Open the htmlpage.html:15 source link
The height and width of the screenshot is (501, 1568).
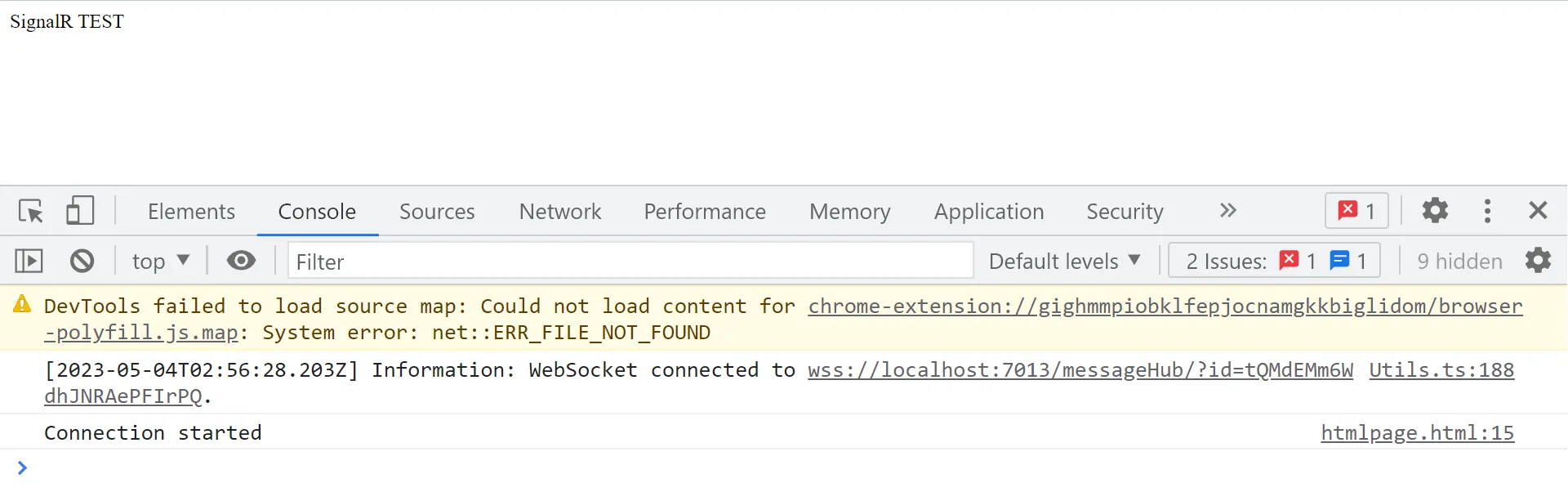coord(1418,433)
